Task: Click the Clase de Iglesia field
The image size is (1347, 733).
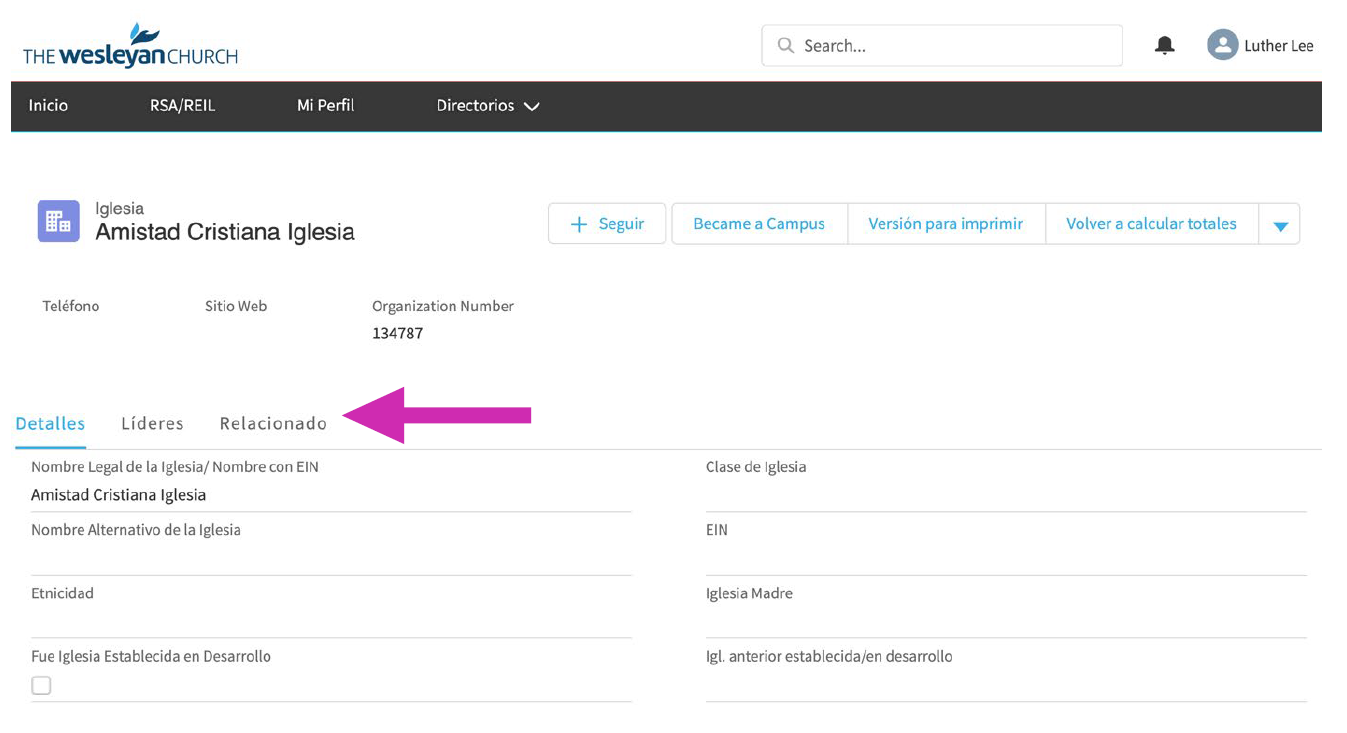Action: [1006, 485]
